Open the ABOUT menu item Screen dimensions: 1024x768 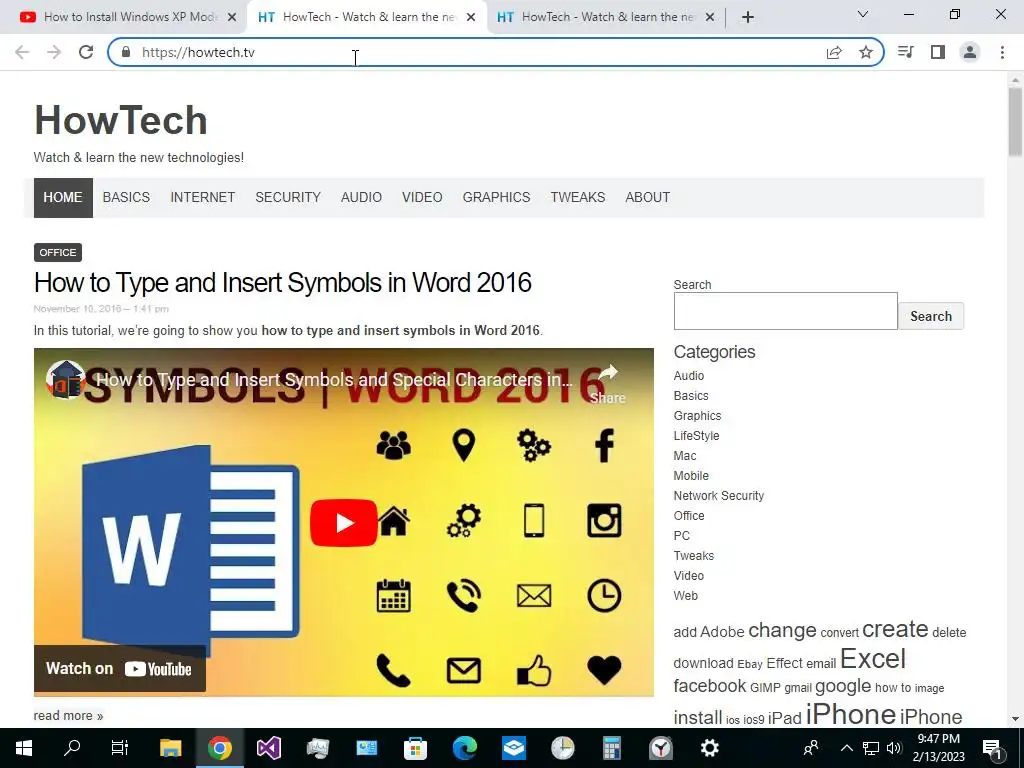pyautogui.click(x=647, y=197)
